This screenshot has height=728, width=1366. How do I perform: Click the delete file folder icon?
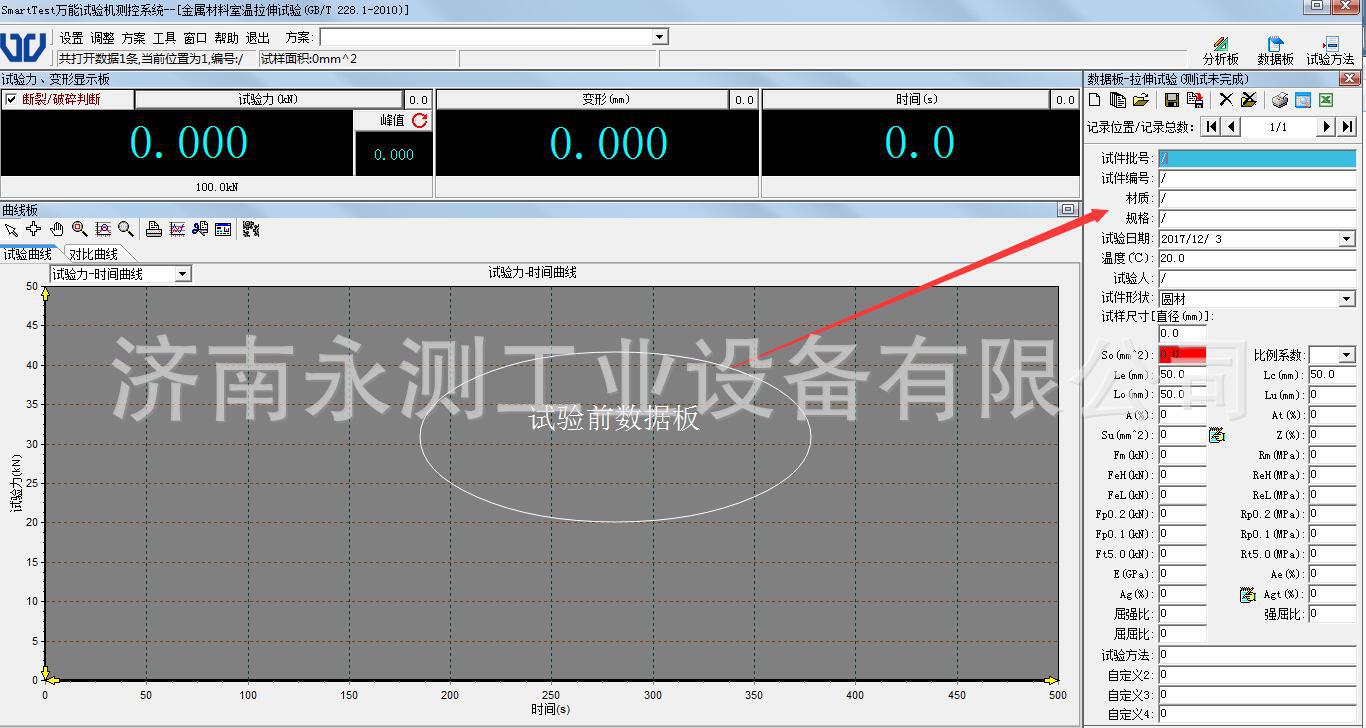click(x=1249, y=100)
